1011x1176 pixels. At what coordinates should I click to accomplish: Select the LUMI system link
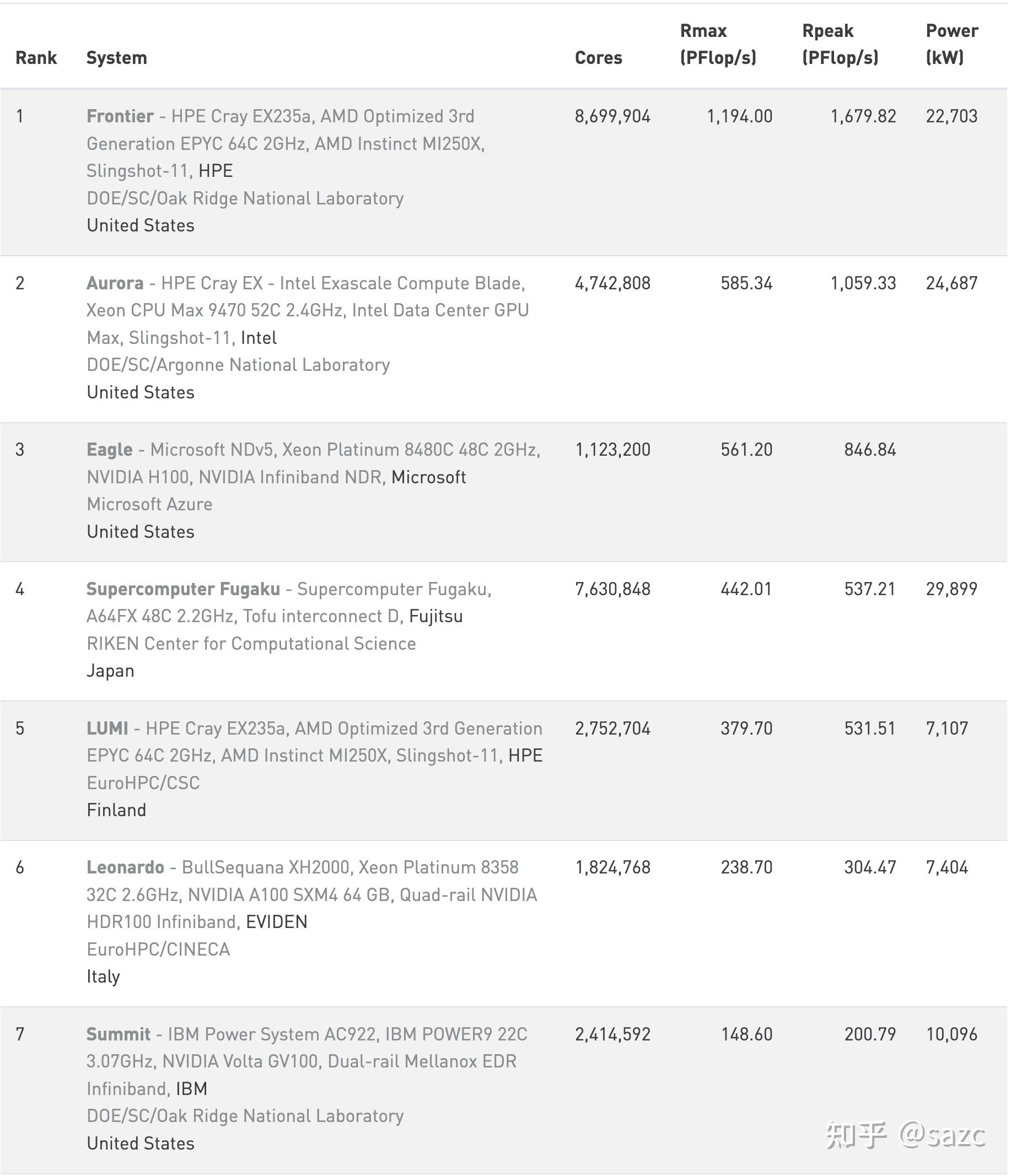click(107, 728)
